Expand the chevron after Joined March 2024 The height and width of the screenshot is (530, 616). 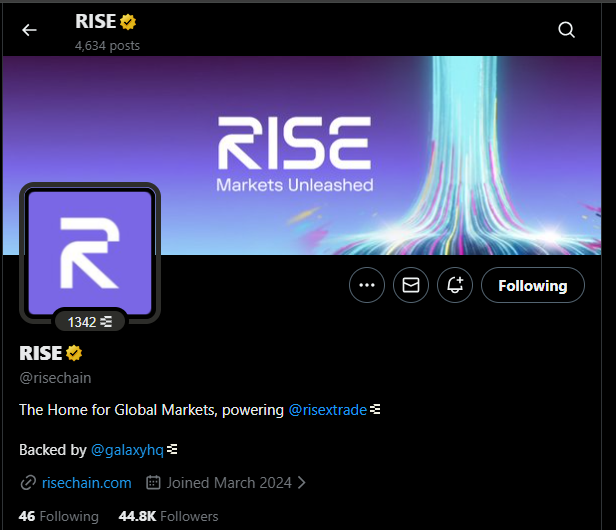click(301, 483)
